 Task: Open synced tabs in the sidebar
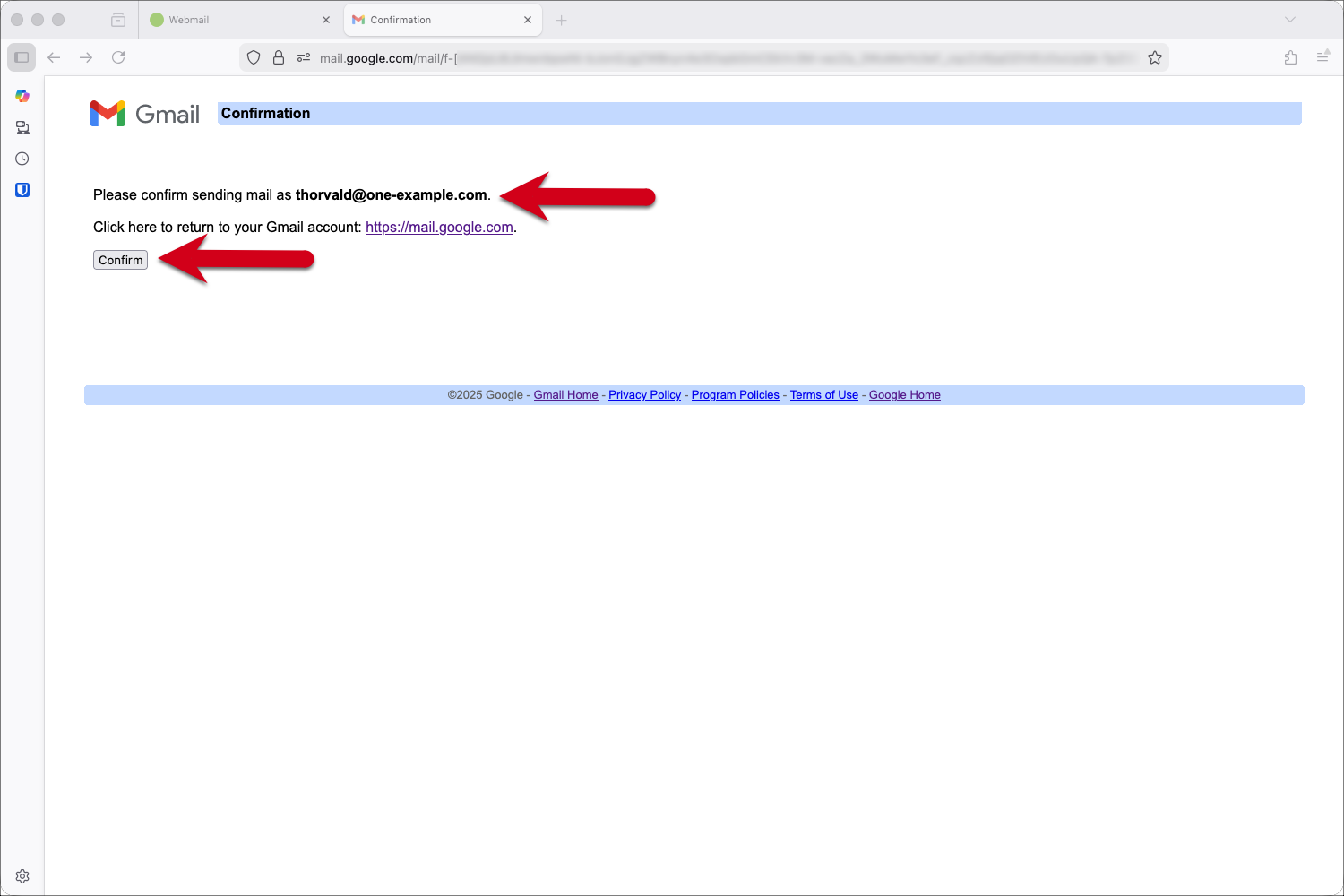(x=22, y=127)
